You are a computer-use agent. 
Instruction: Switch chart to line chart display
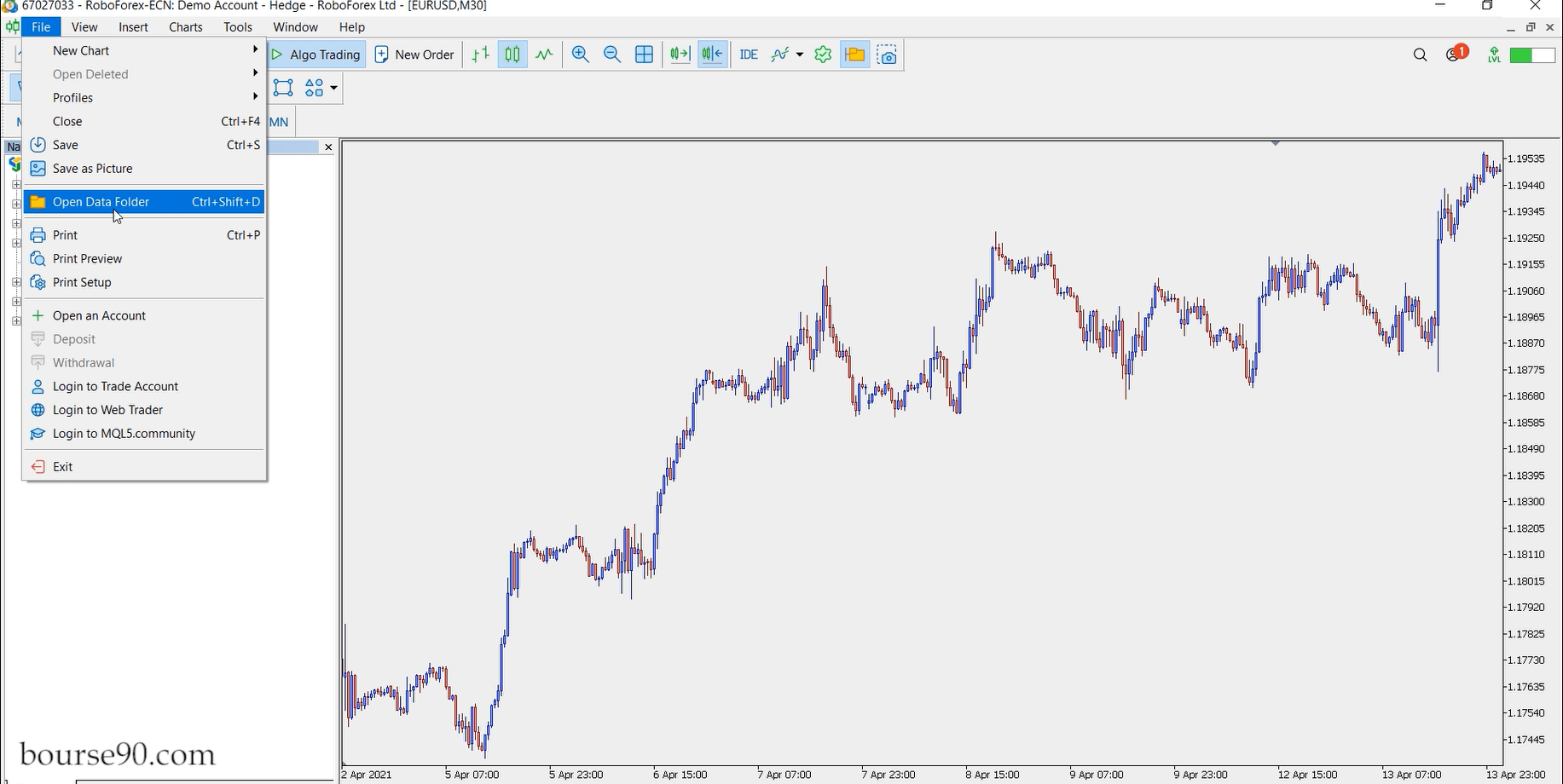544,55
